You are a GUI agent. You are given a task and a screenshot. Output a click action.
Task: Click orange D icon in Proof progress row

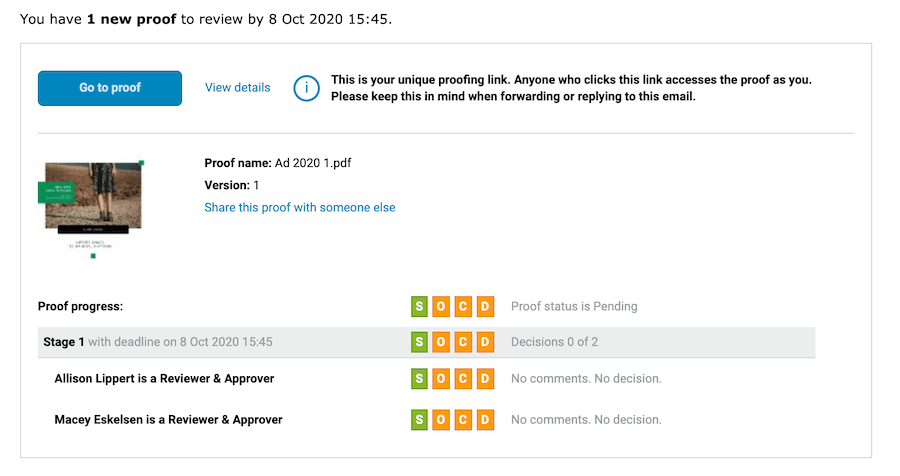(485, 306)
